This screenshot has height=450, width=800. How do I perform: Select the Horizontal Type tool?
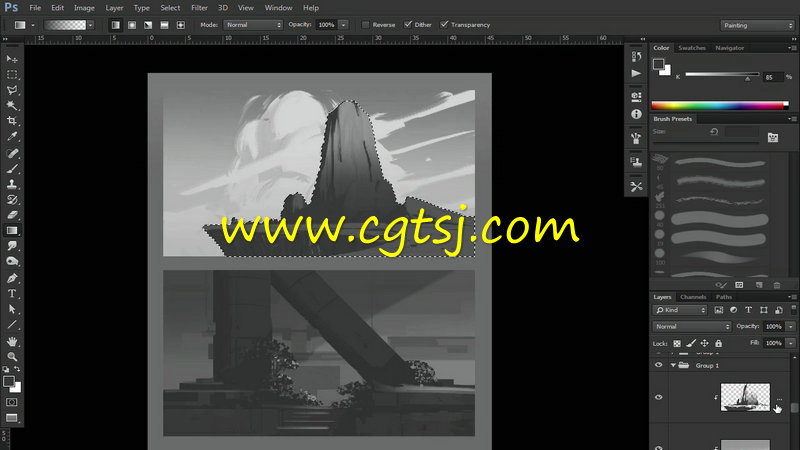pyautogui.click(x=12, y=293)
